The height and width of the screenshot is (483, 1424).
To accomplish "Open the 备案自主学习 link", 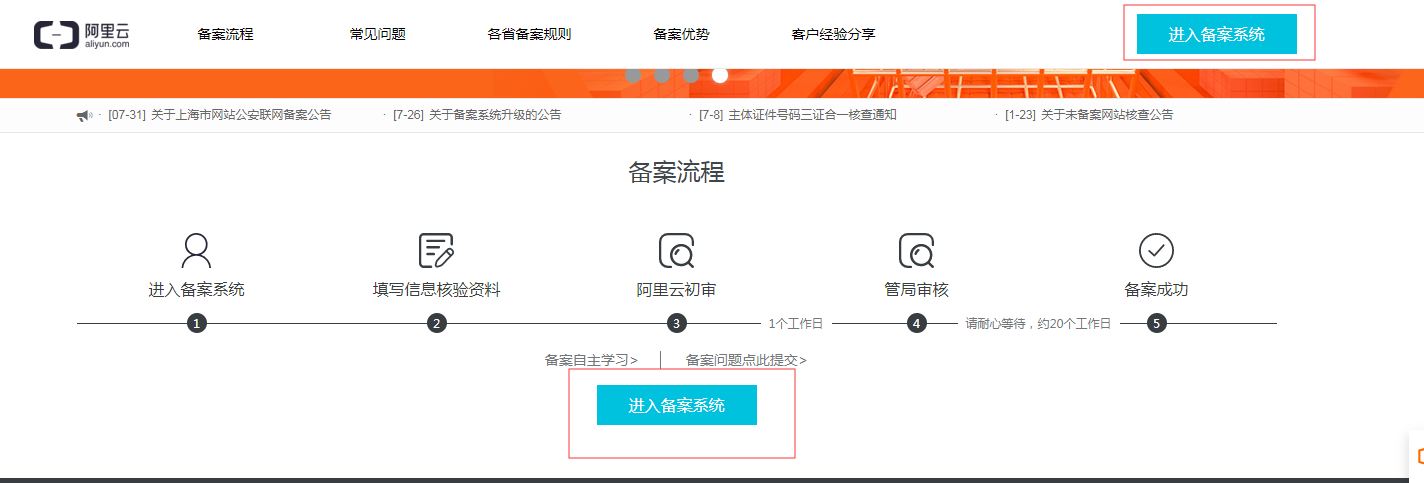I will pos(591,360).
